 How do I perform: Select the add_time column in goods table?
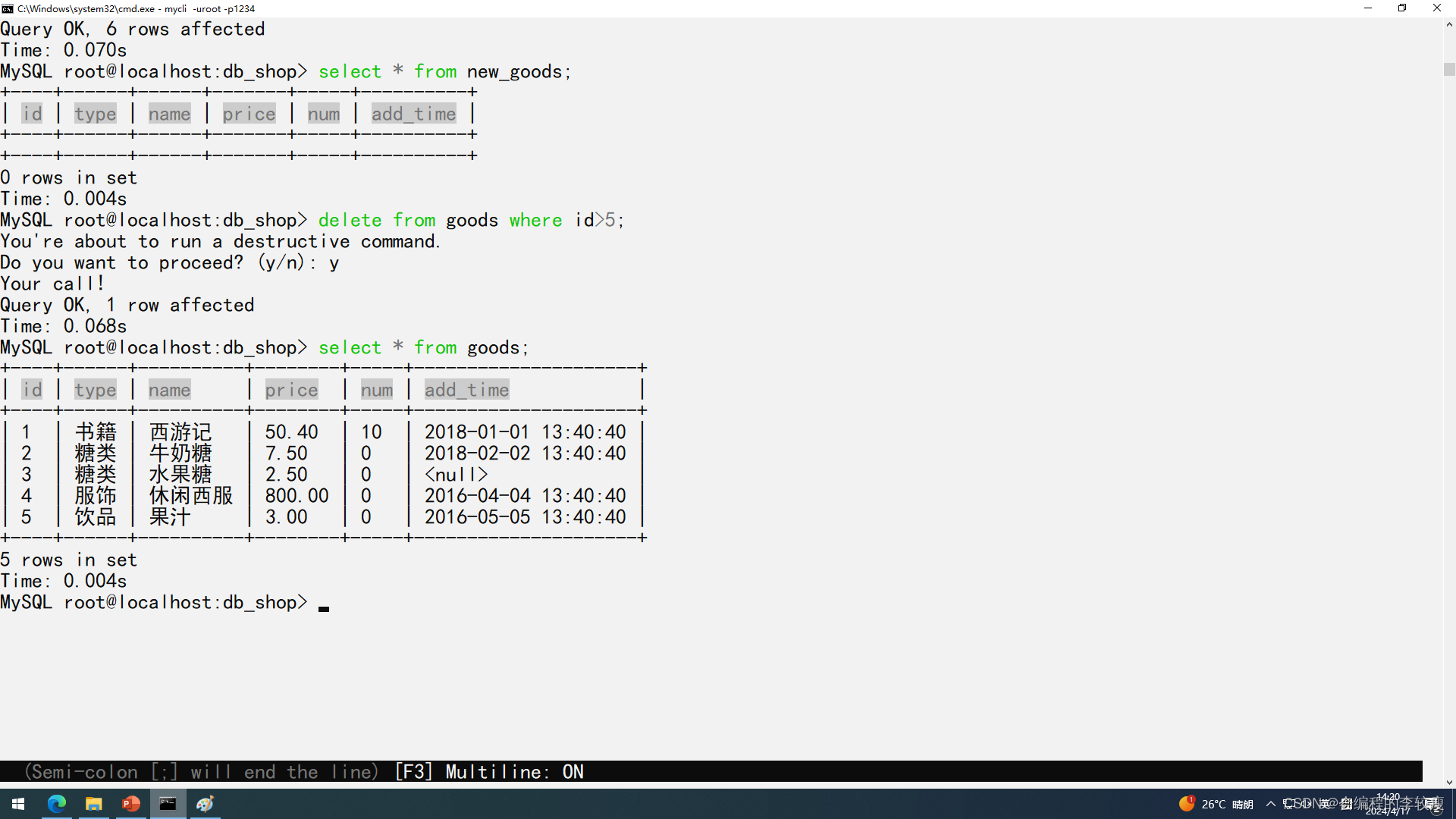pos(466,390)
